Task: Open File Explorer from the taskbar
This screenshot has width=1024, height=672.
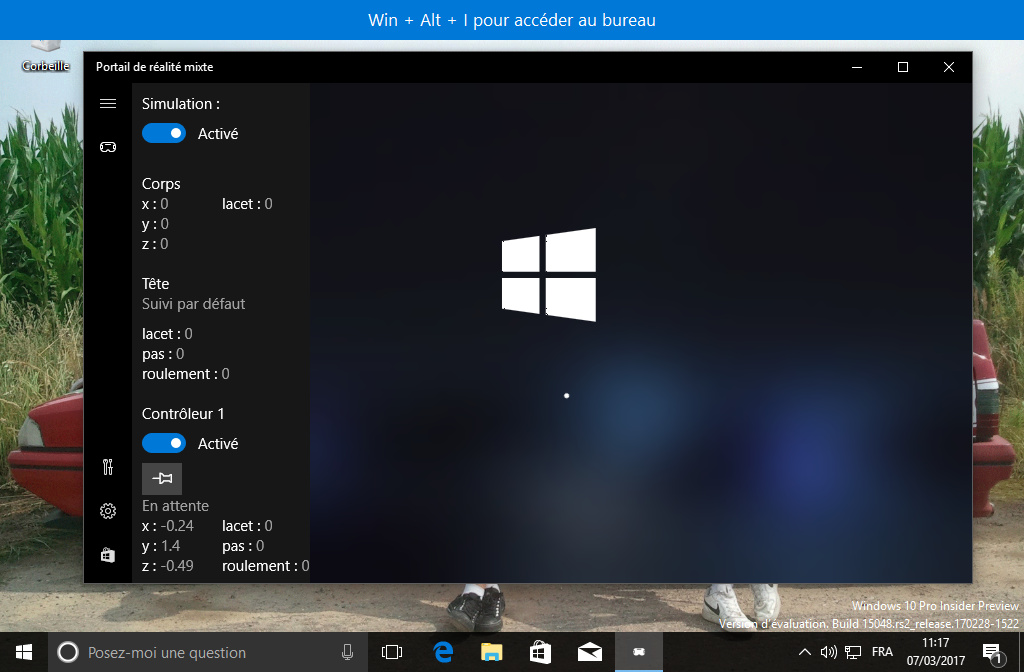Action: (492, 652)
